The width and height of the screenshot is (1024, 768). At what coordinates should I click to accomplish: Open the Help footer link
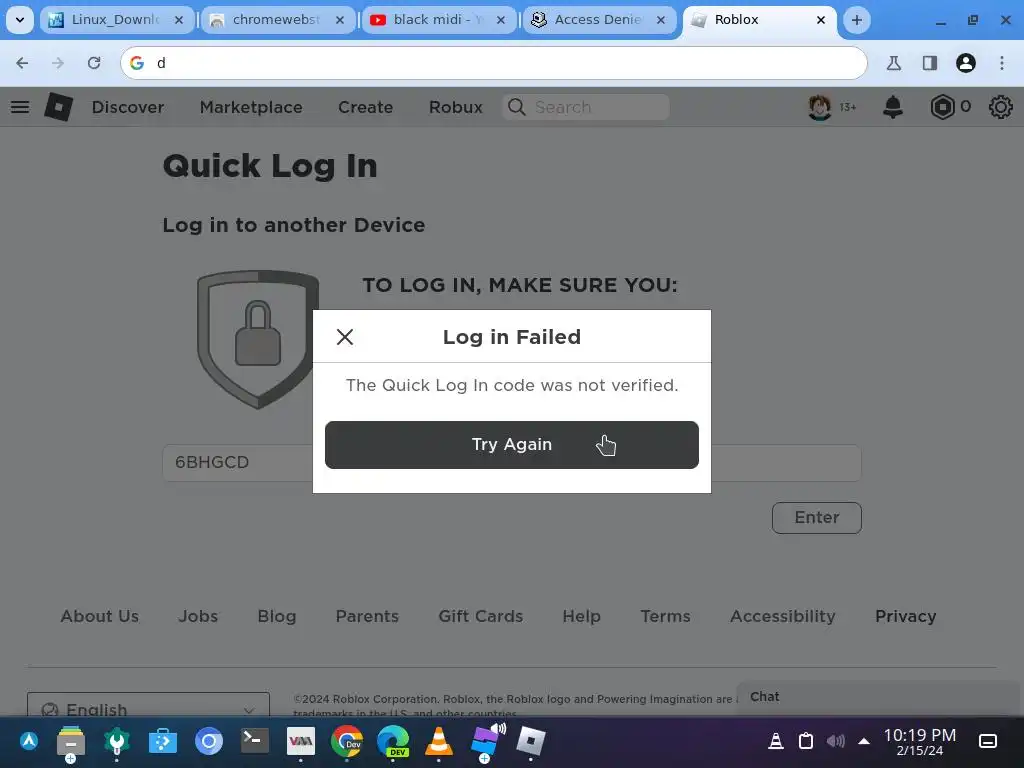[x=581, y=616]
